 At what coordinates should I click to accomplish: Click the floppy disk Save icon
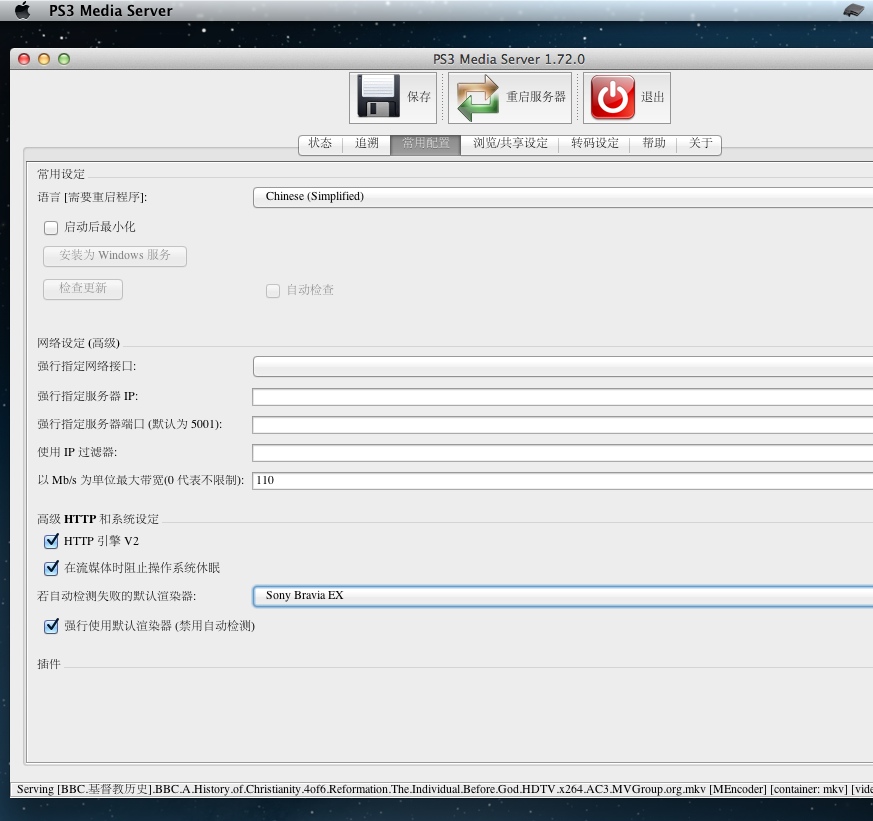click(378, 96)
